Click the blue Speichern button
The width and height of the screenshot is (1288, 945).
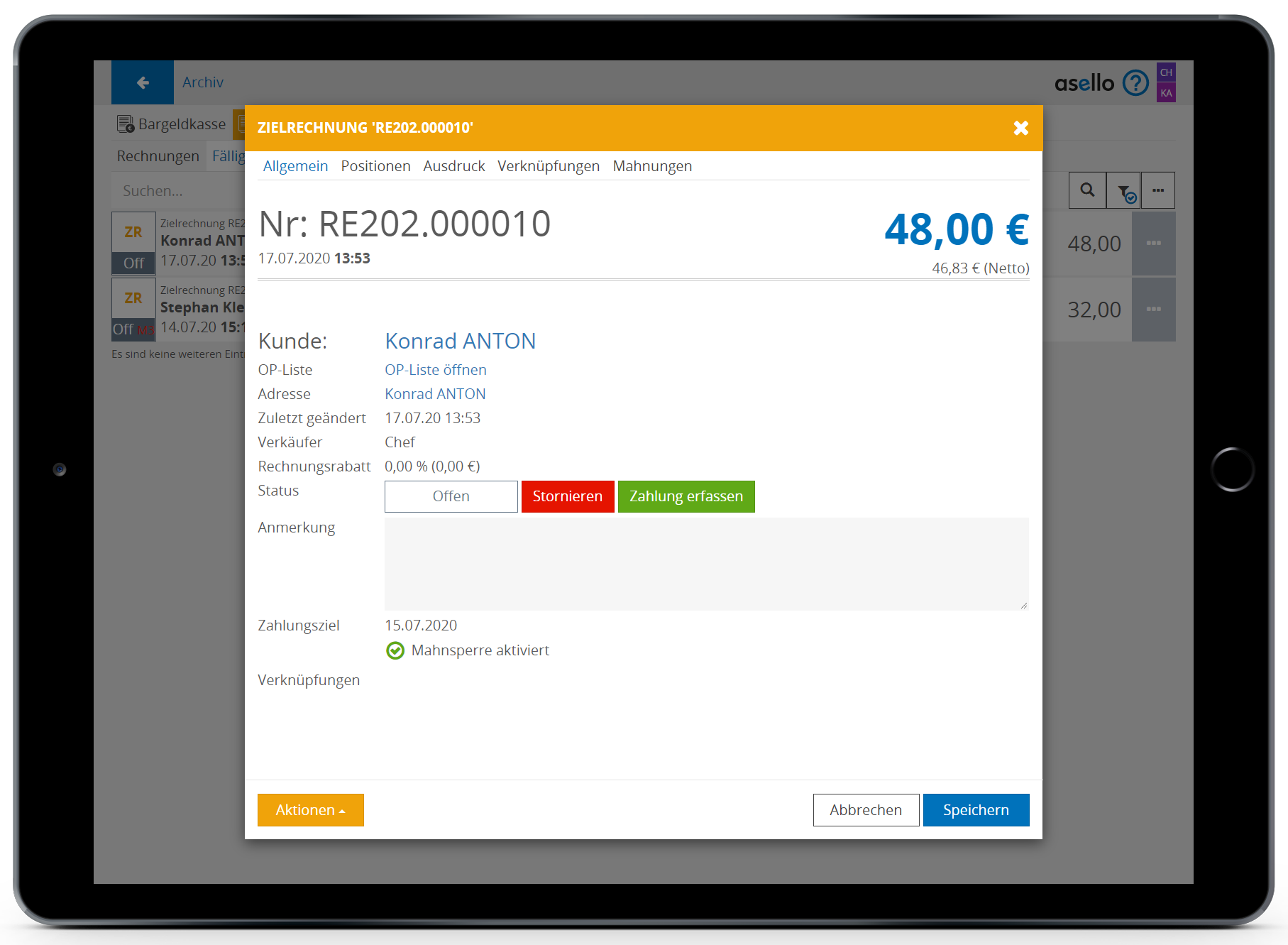pos(975,810)
